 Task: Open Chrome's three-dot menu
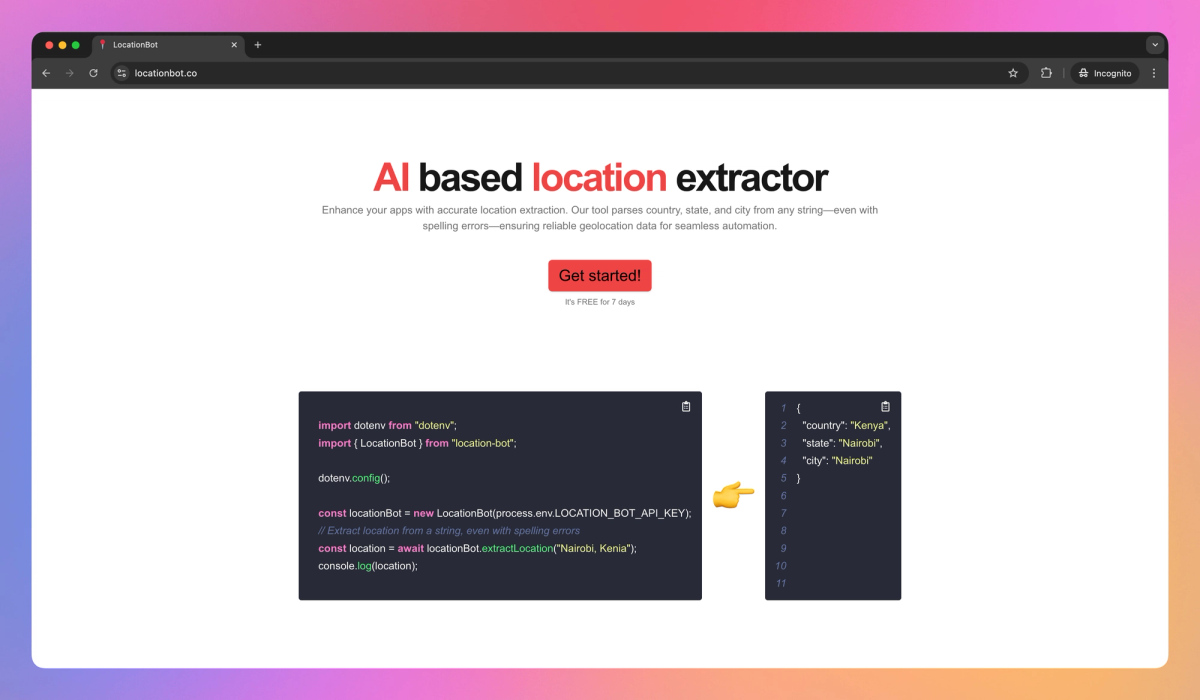[1154, 72]
